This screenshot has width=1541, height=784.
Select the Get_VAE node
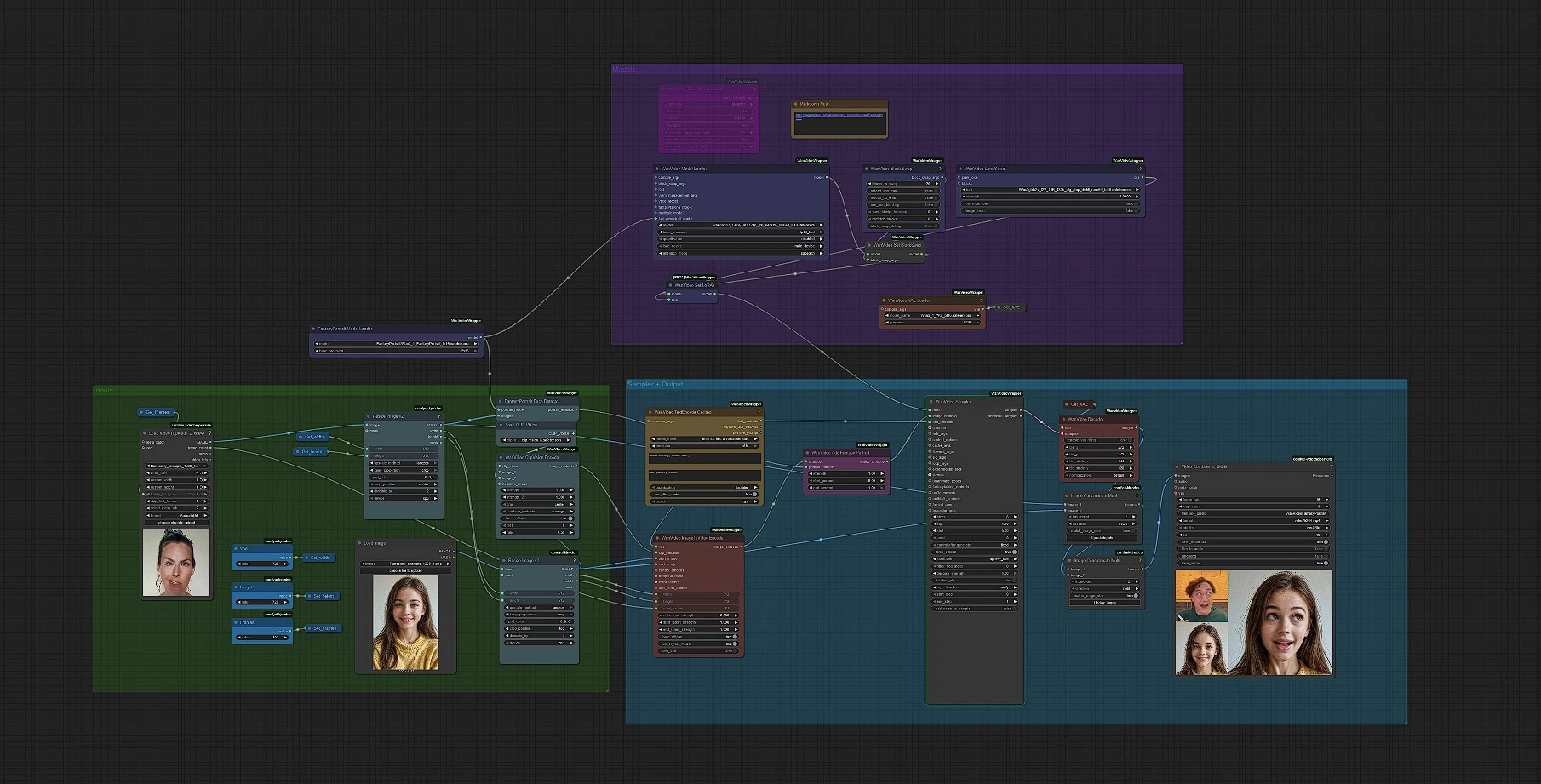coord(1078,404)
